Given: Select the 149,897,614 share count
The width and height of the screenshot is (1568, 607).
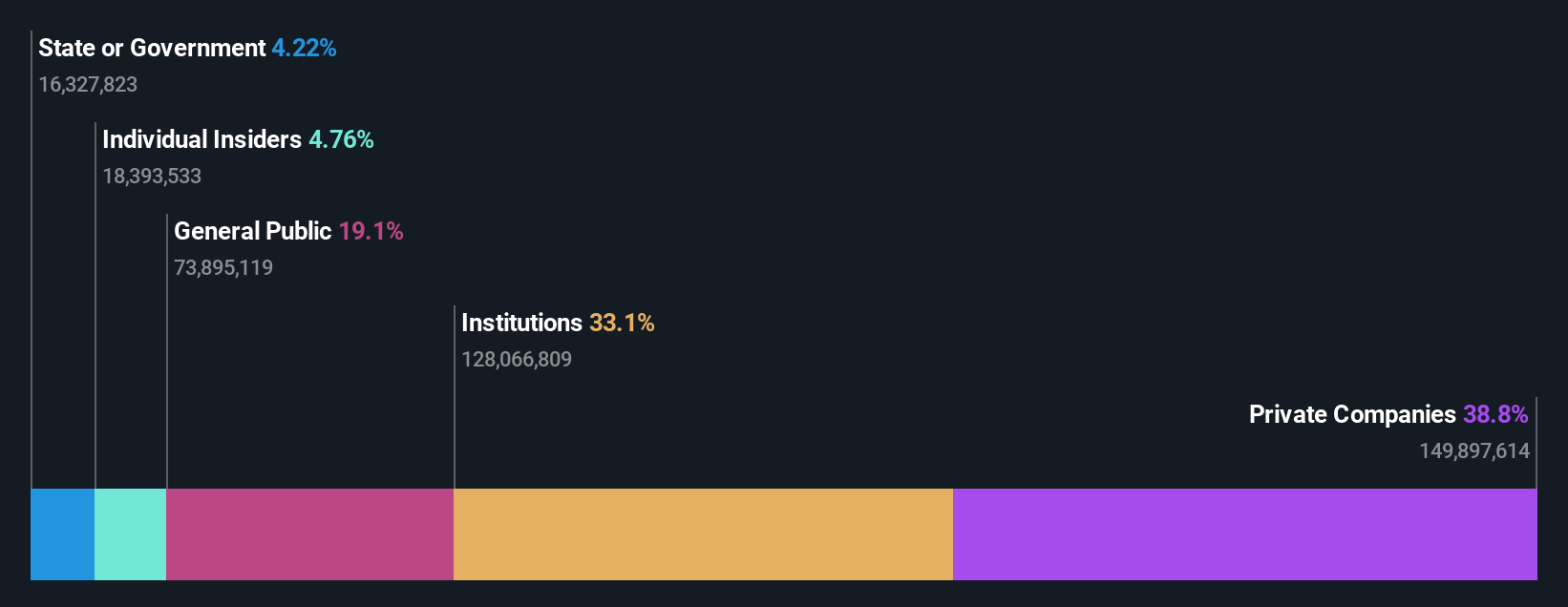Looking at the screenshot, I should [x=1474, y=450].
